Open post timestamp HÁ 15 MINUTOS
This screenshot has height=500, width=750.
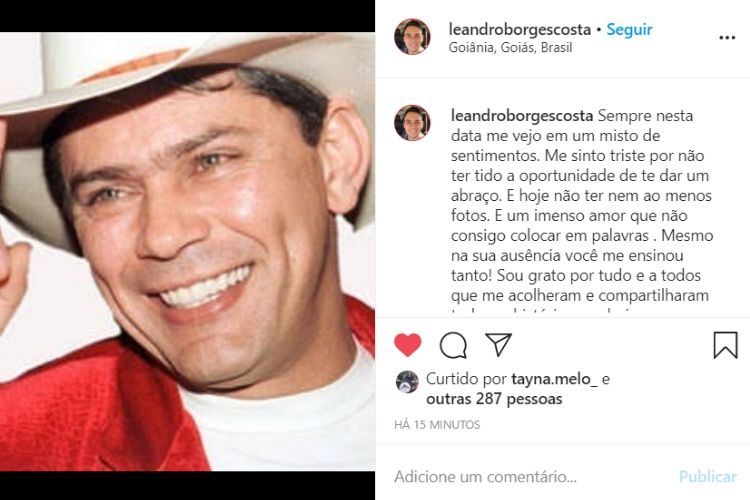[437, 425]
